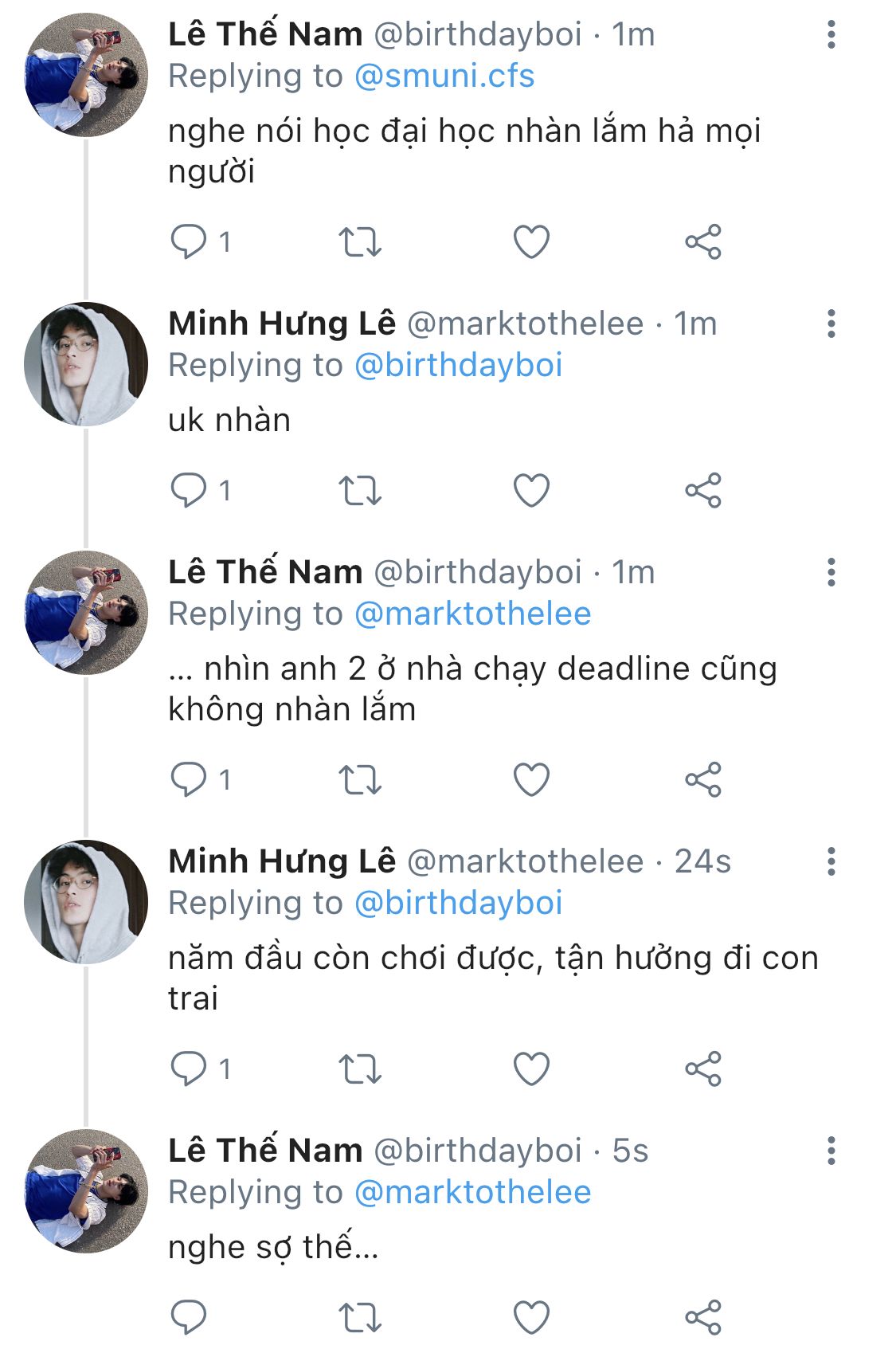Retweet the "uk nhàn" tweet
Screen dimensions: 896x1353
pos(360,490)
